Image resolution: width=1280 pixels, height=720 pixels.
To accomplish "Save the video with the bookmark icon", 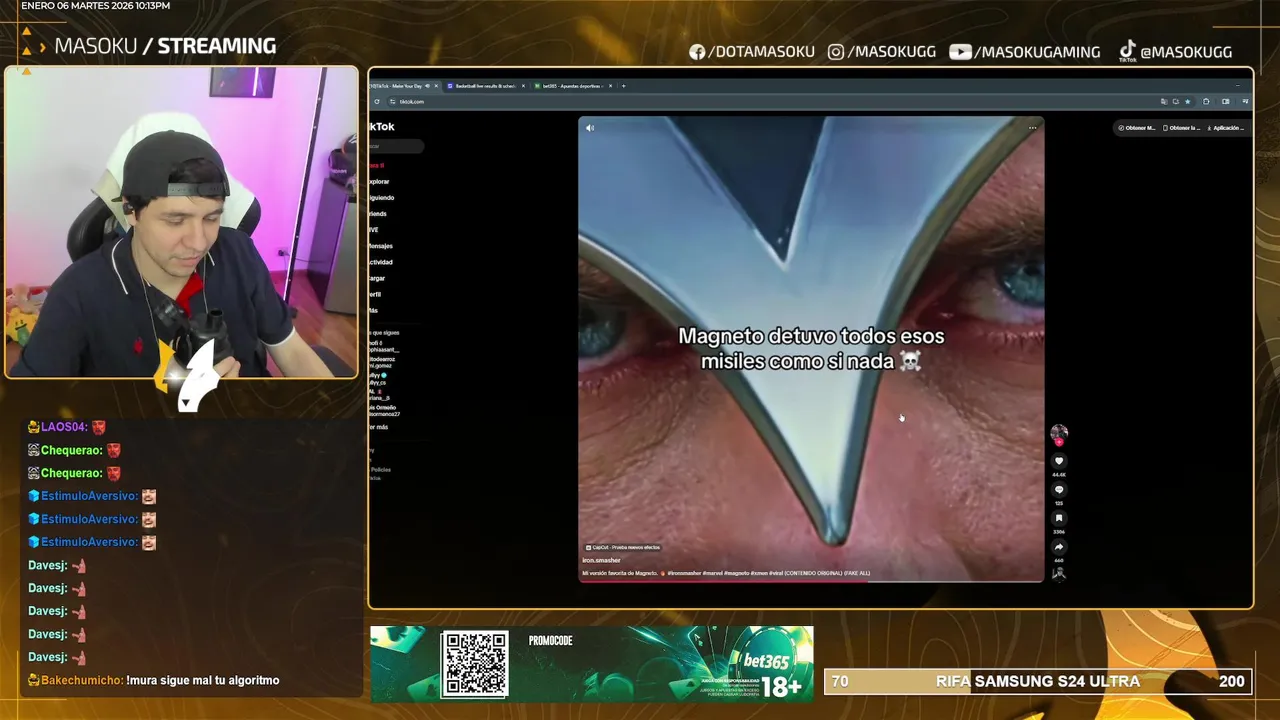I will tap(1059, 518).
